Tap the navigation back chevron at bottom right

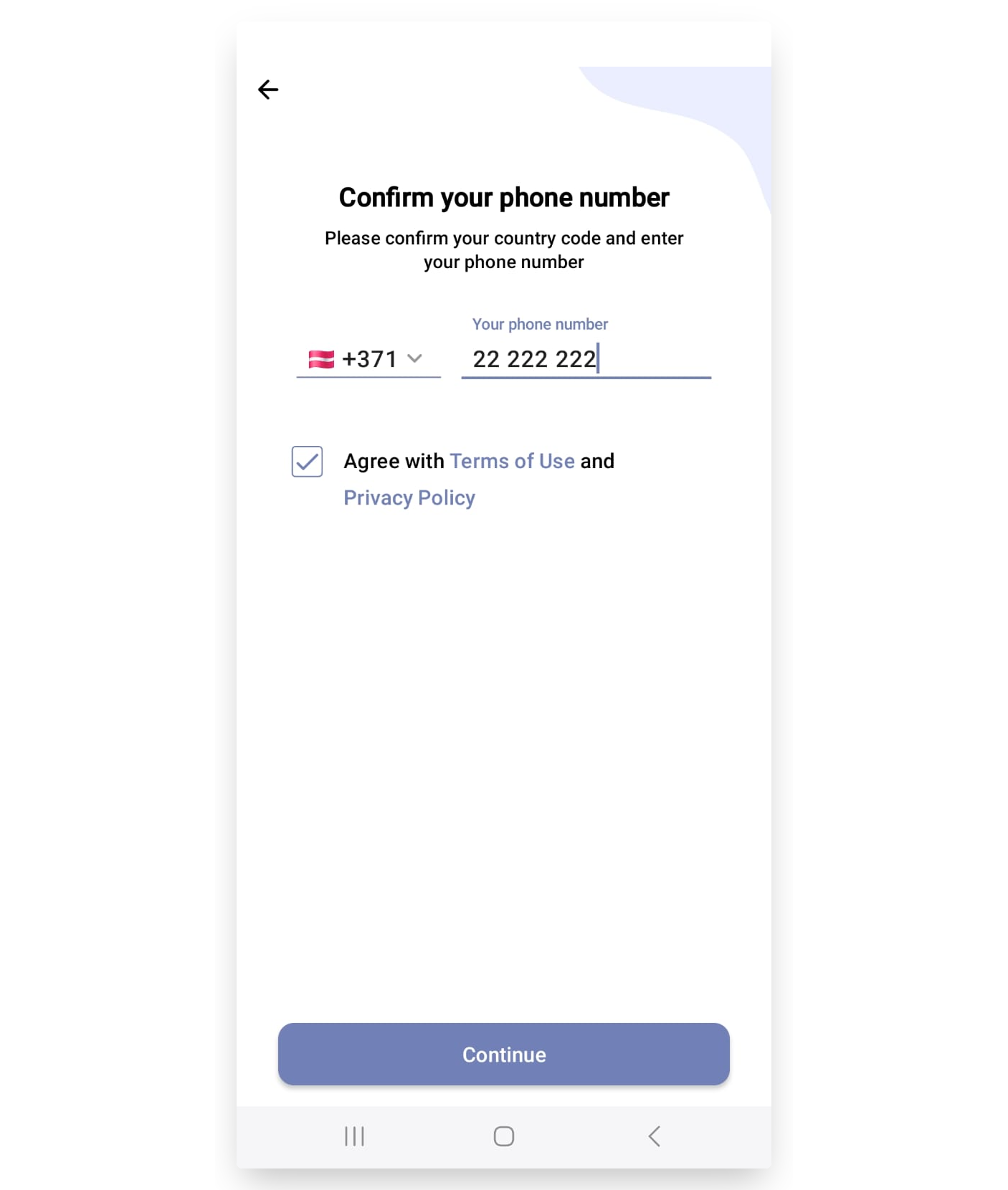[653, 1136]
